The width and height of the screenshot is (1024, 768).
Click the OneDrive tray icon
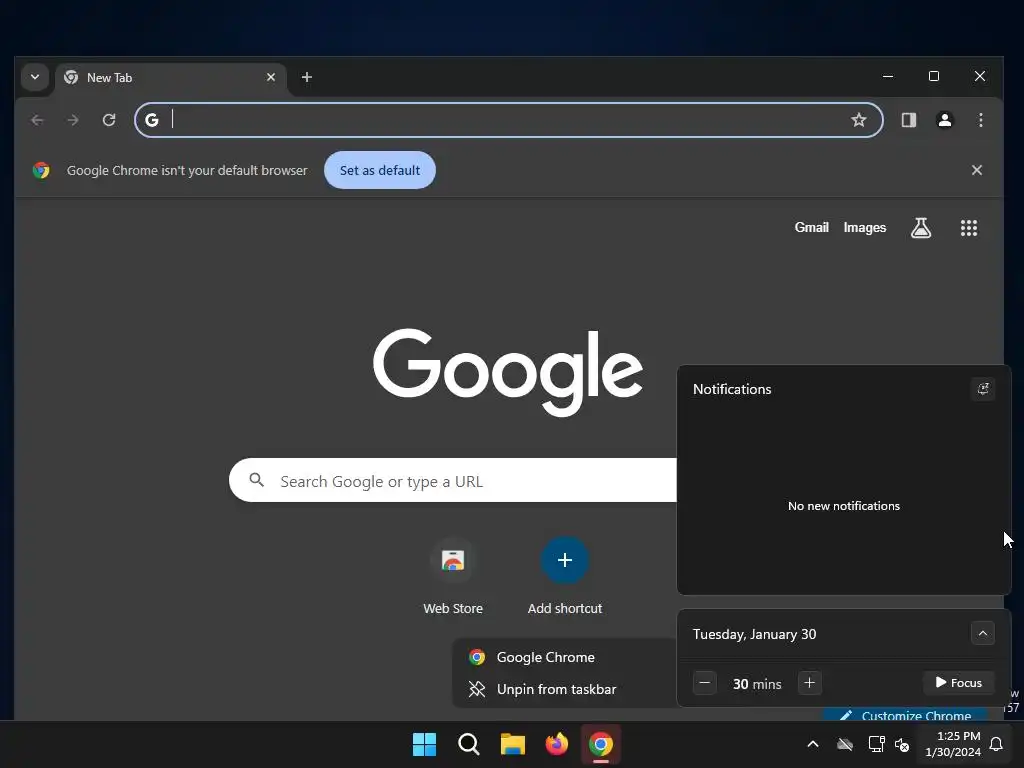845,744
